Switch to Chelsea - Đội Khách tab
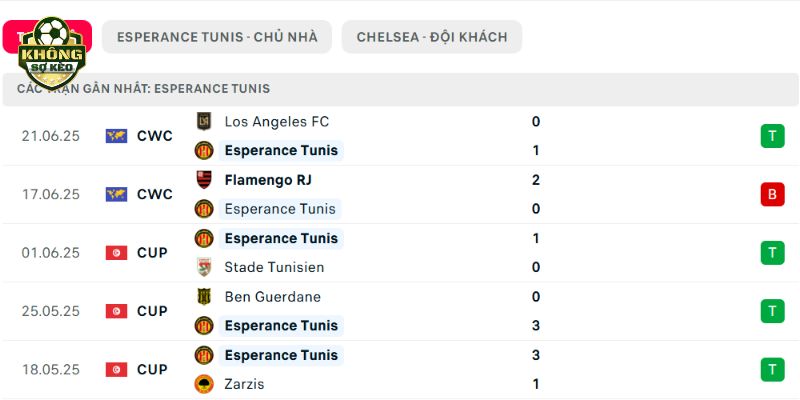 (432, 37)
